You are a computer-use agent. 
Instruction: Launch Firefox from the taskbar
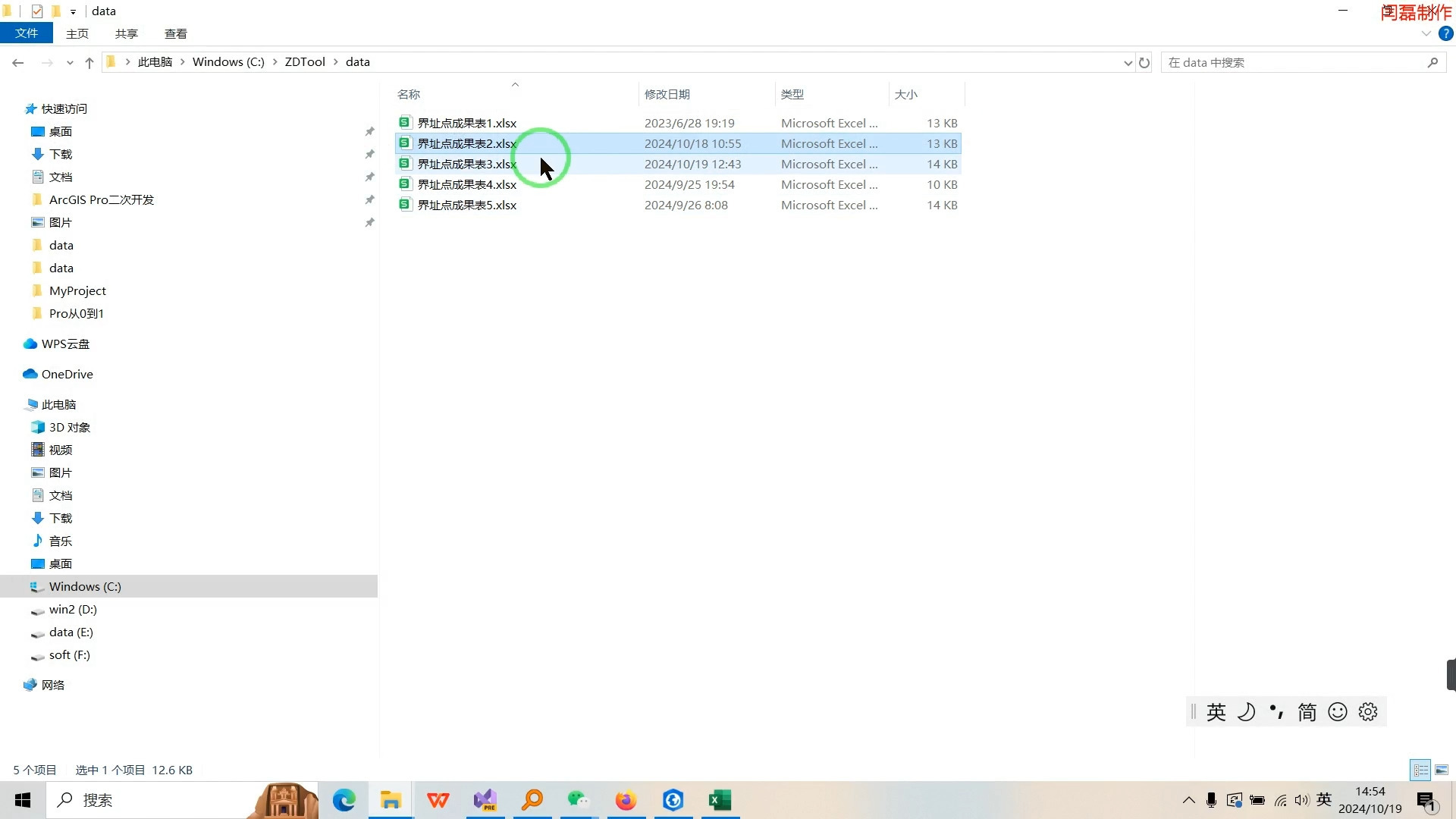[x=626, y=800]
